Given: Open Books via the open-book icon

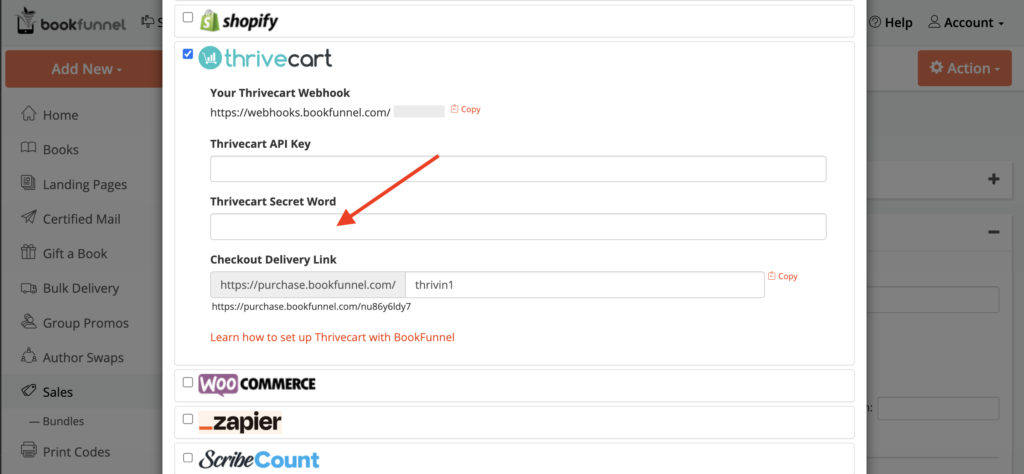Looking at the screenshot, I should [28, 149].
